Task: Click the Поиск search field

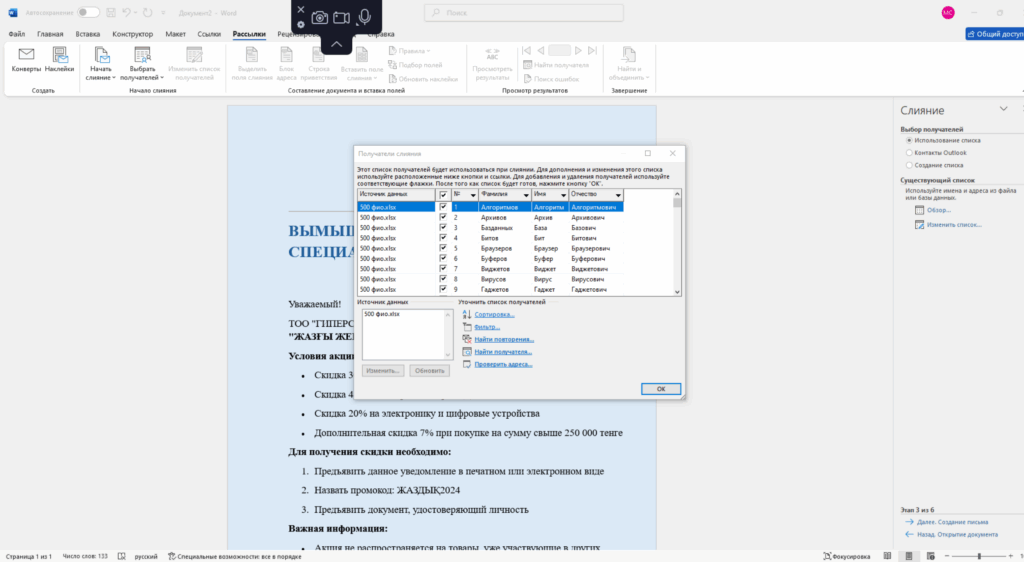Action: coord(524,12)
